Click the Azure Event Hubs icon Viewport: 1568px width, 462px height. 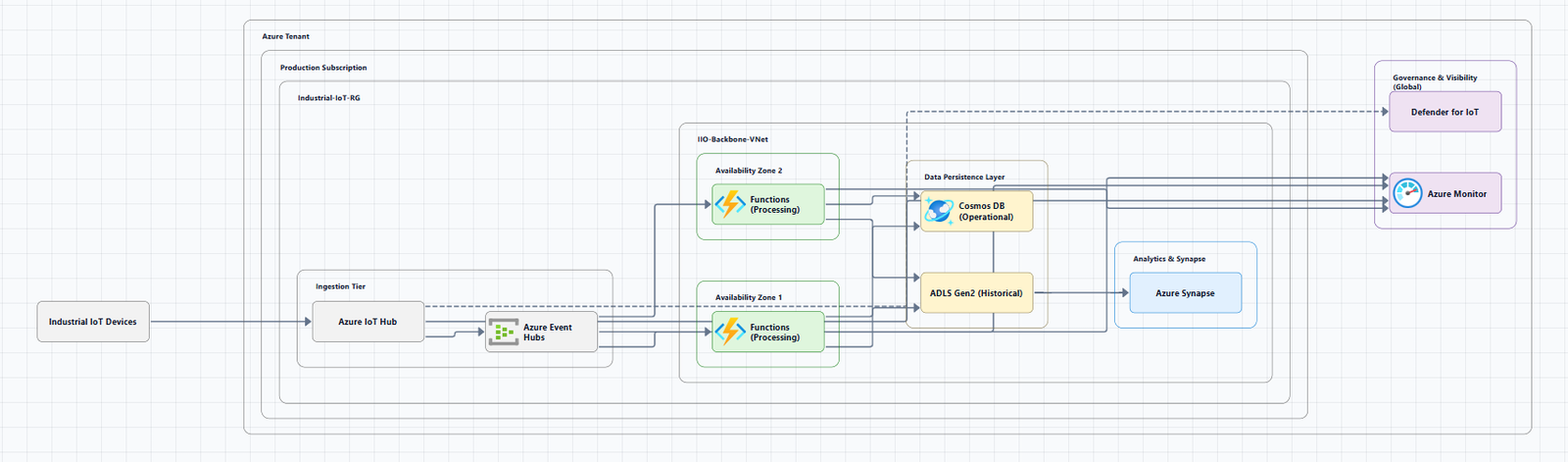point(504,333)
